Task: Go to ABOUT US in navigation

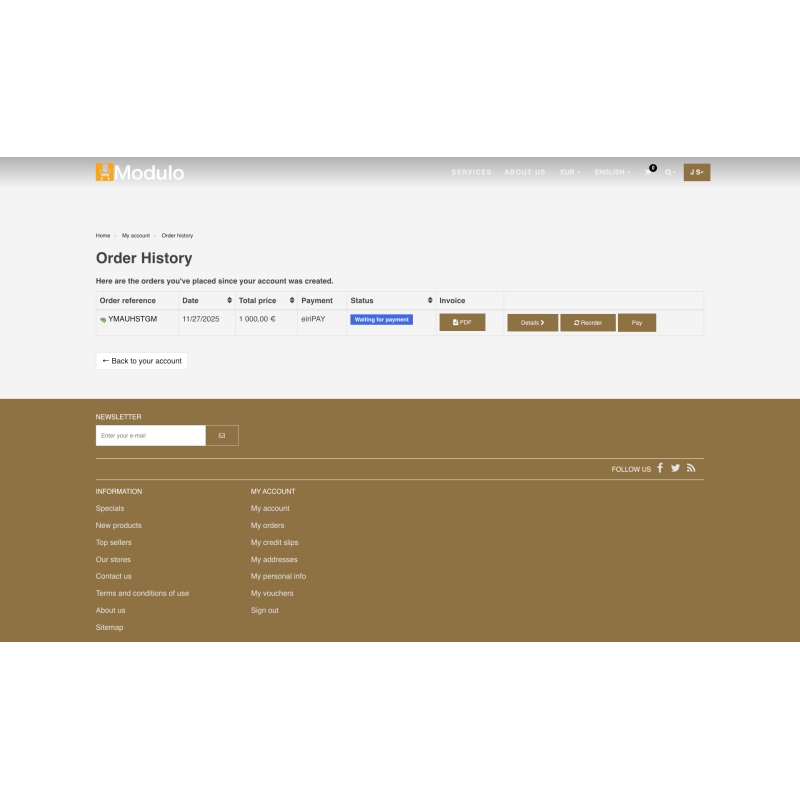Action: [525, 172]
